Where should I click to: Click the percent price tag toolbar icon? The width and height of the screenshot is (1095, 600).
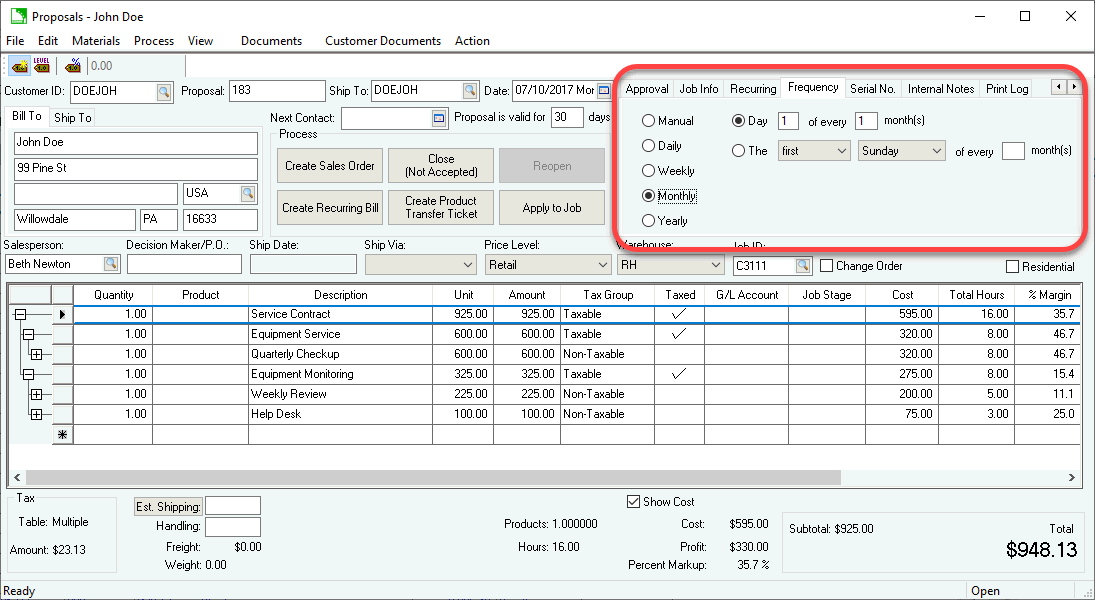(x=73, y=66)
